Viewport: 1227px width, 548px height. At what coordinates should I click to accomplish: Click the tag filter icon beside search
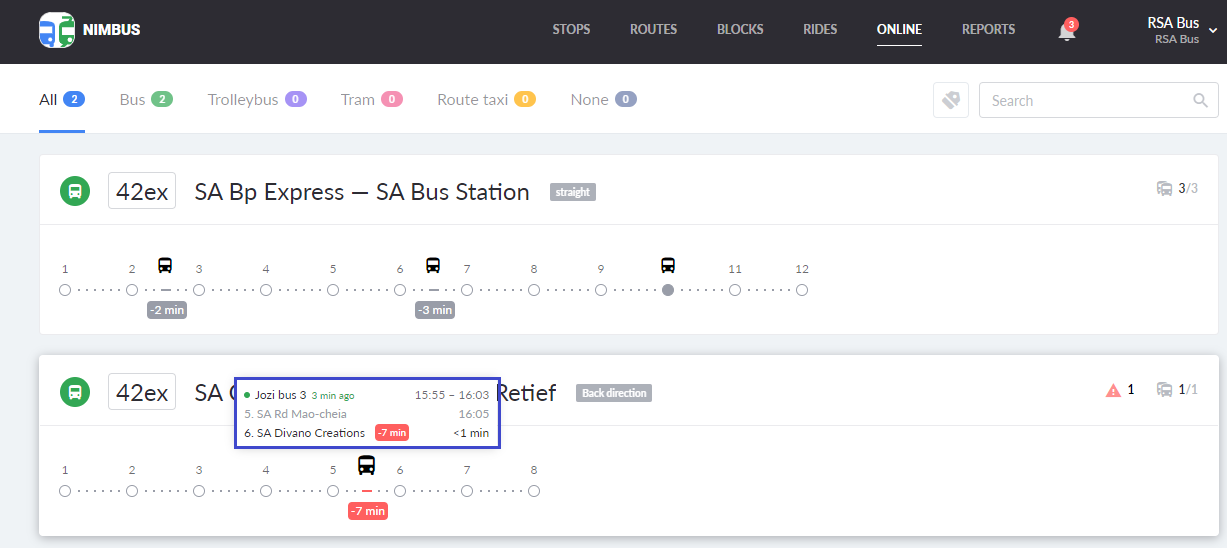click(x=951, y=100)
